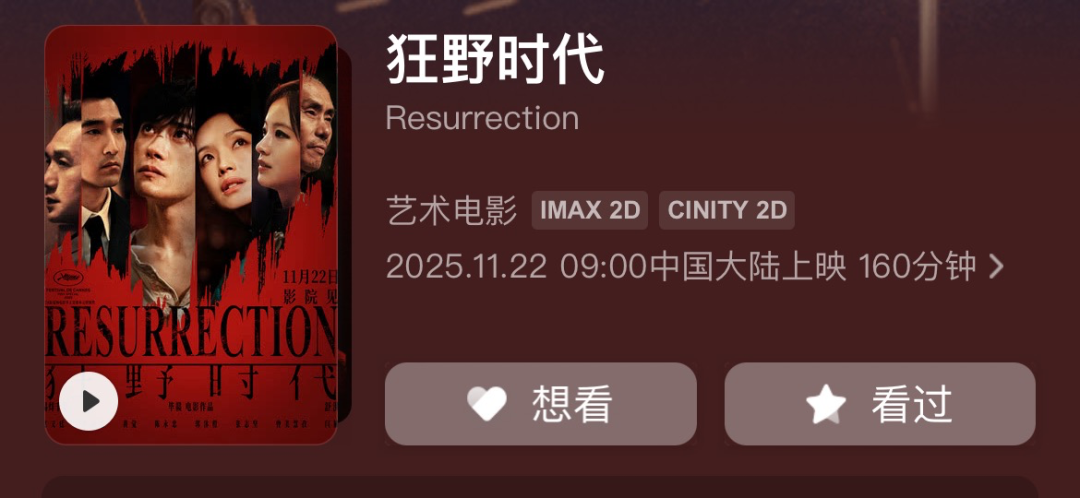The width and height of the screenshot is (1080, 498).
Task: Open the 艺术电影 genre label
Action: [452, 211]
